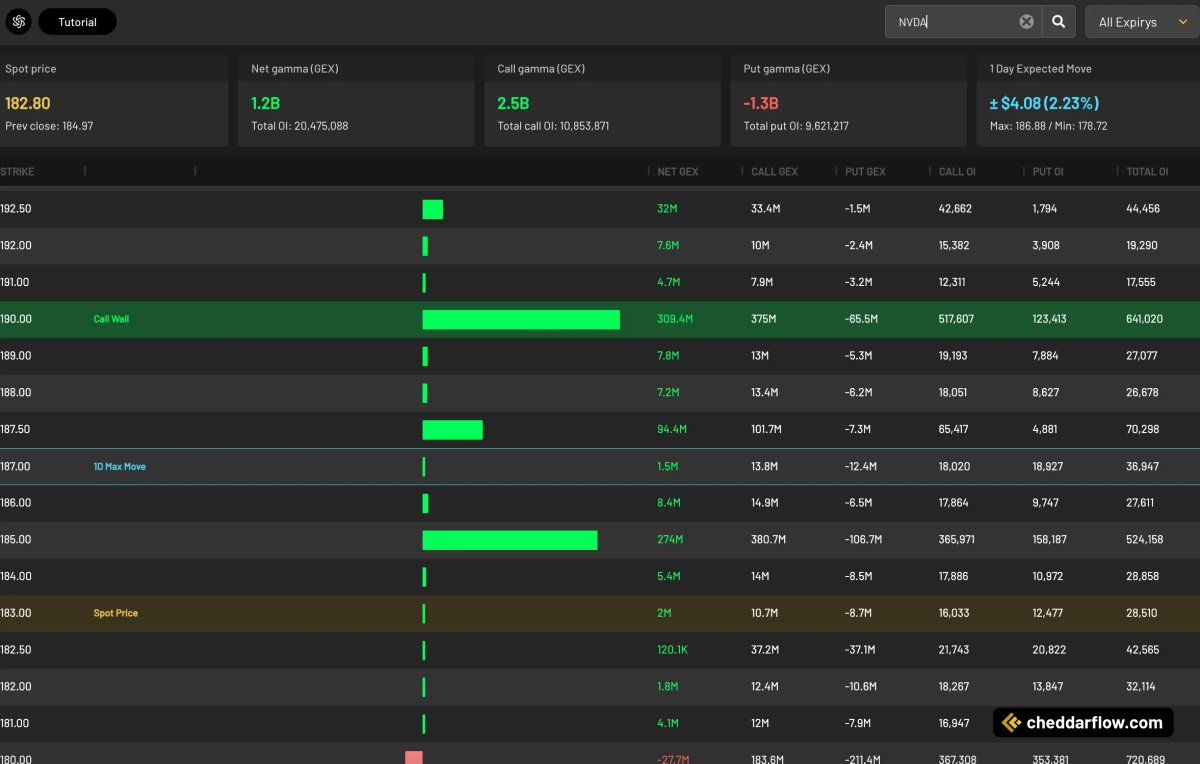Screen dimensions: 1200x764
Task: Click the Spot Price row label
Action: point(115,613)
